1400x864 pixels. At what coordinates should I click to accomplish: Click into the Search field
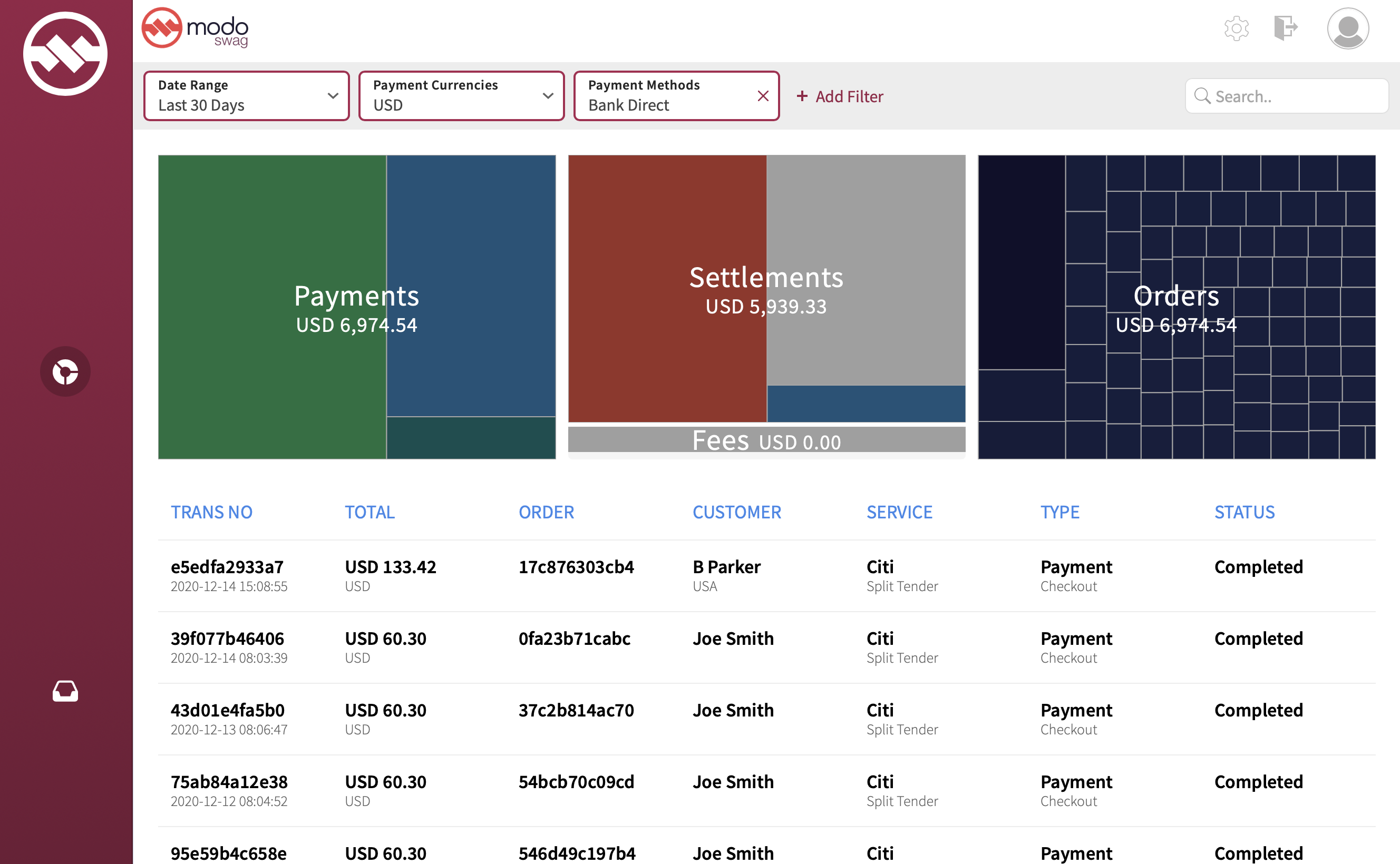pyautogui.click(x=1298, y=96)
